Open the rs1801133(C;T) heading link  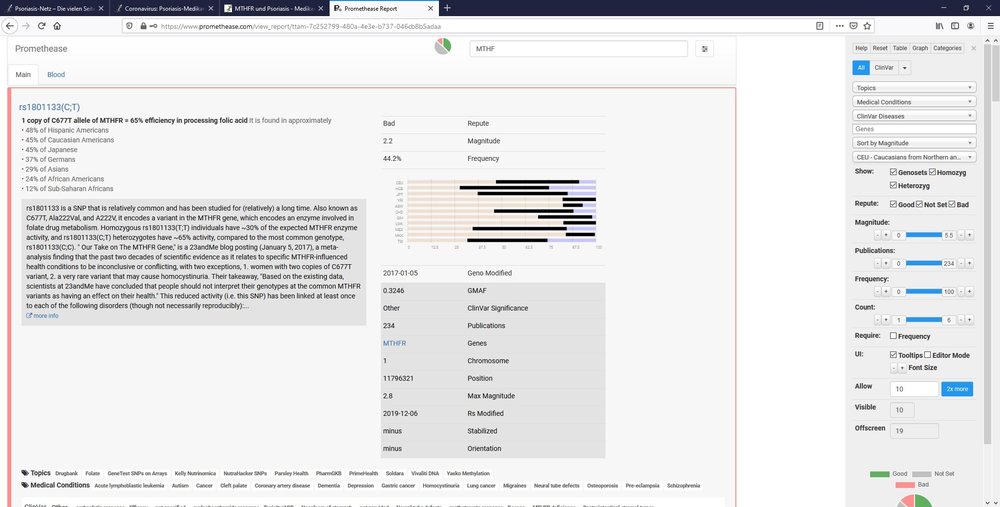click(x=49, y=106)
